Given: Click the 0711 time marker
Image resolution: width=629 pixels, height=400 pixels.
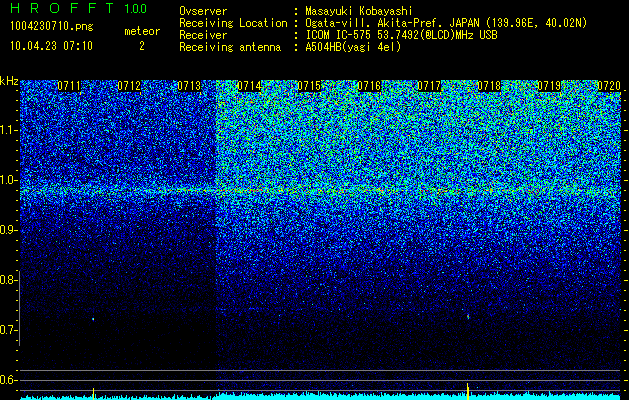Looking at the screenshot, I should pos(69,86).
